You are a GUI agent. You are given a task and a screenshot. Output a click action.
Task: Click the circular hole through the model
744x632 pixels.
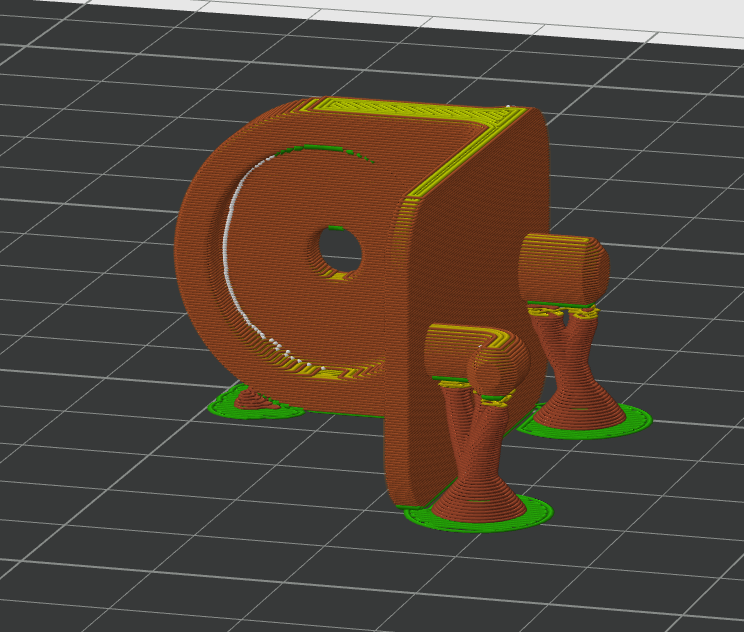tap(340, 252)
